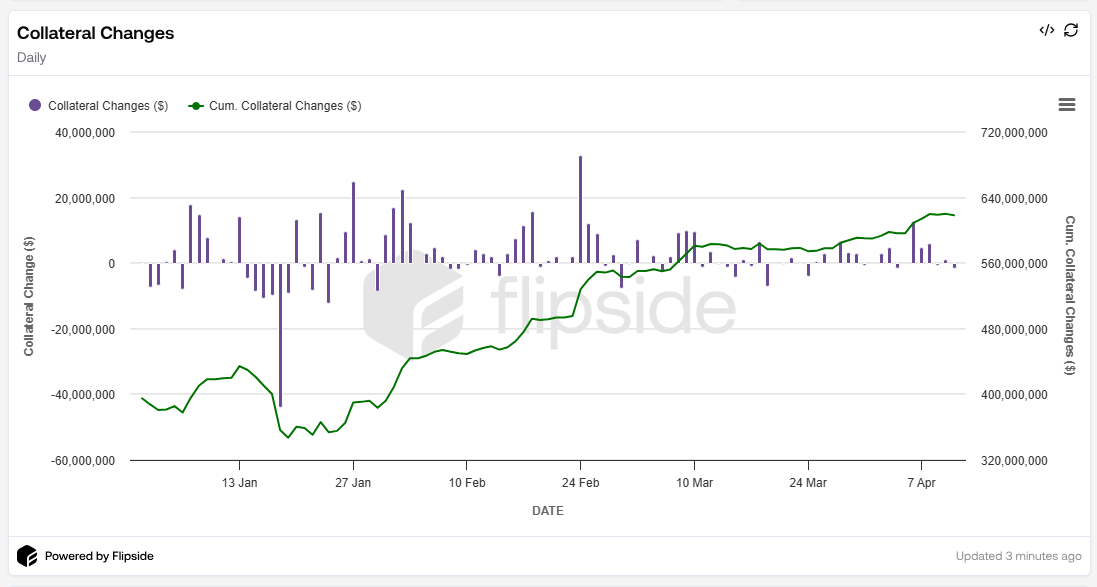
Task: Click the DATE axis title
Action: (x=547, y=511)
